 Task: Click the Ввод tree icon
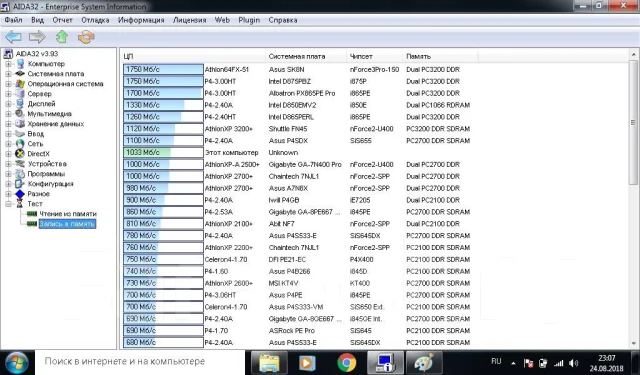(x=20, y=134)
